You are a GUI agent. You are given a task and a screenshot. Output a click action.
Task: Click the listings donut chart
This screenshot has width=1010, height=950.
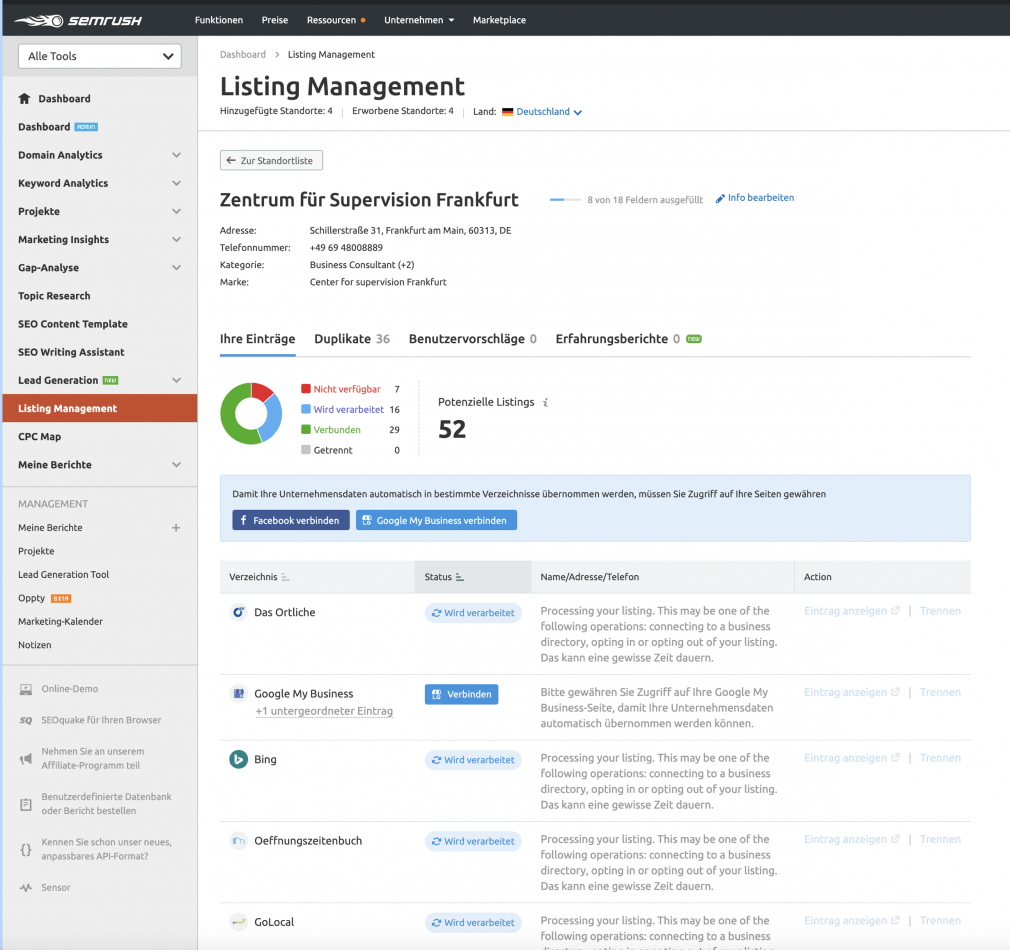pos(251,413)
